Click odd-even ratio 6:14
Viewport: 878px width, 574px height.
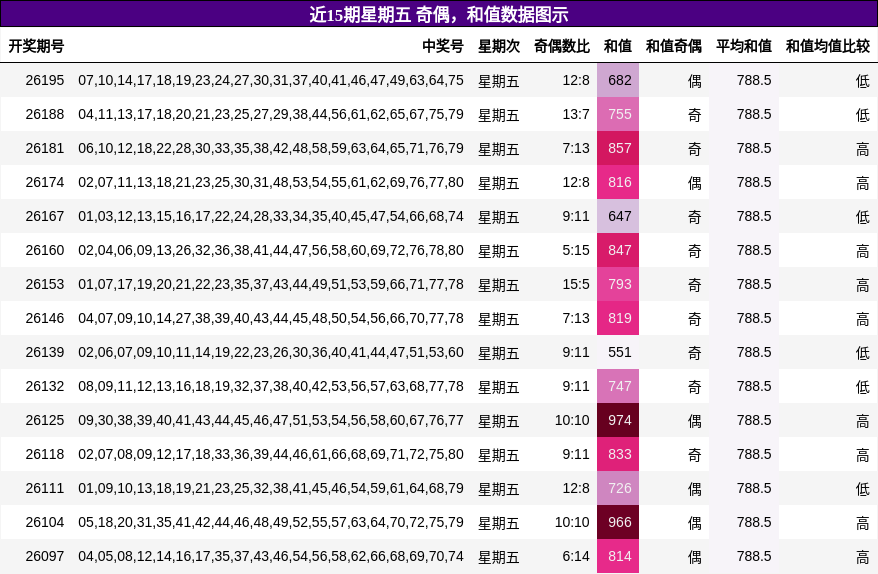pyautogui.click(x=576, y=556)
